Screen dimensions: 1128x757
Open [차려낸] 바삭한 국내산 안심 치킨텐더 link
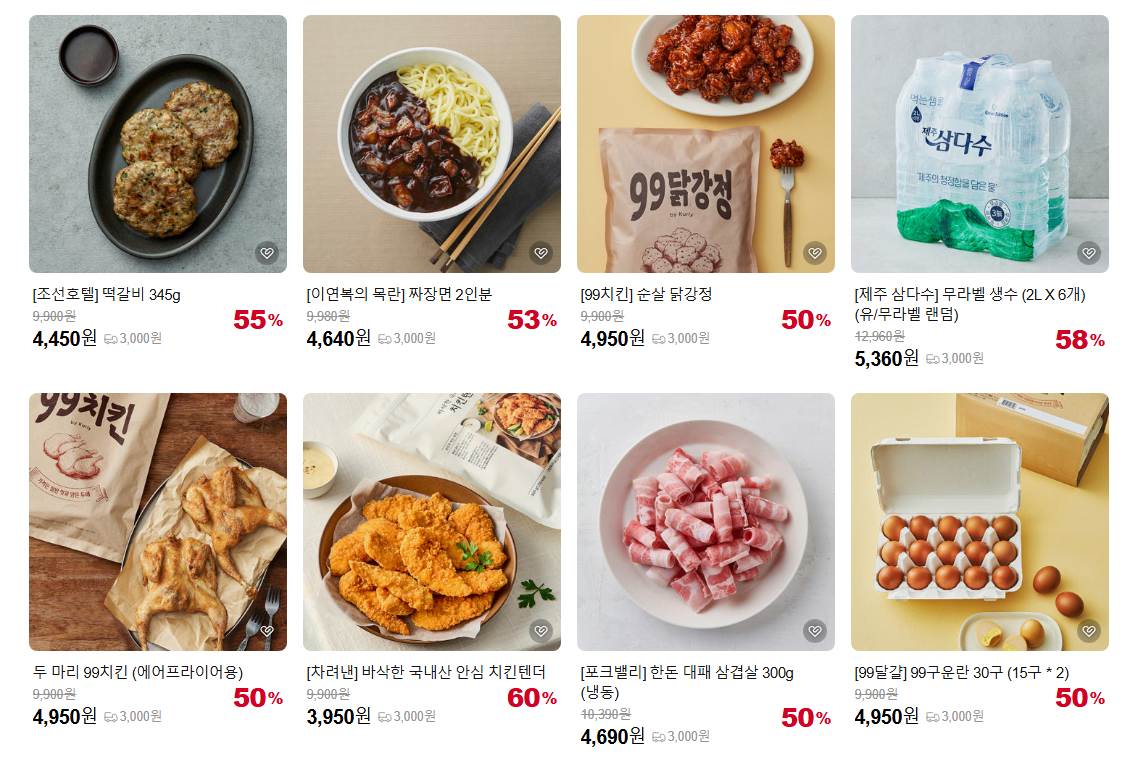pos(426,672)
